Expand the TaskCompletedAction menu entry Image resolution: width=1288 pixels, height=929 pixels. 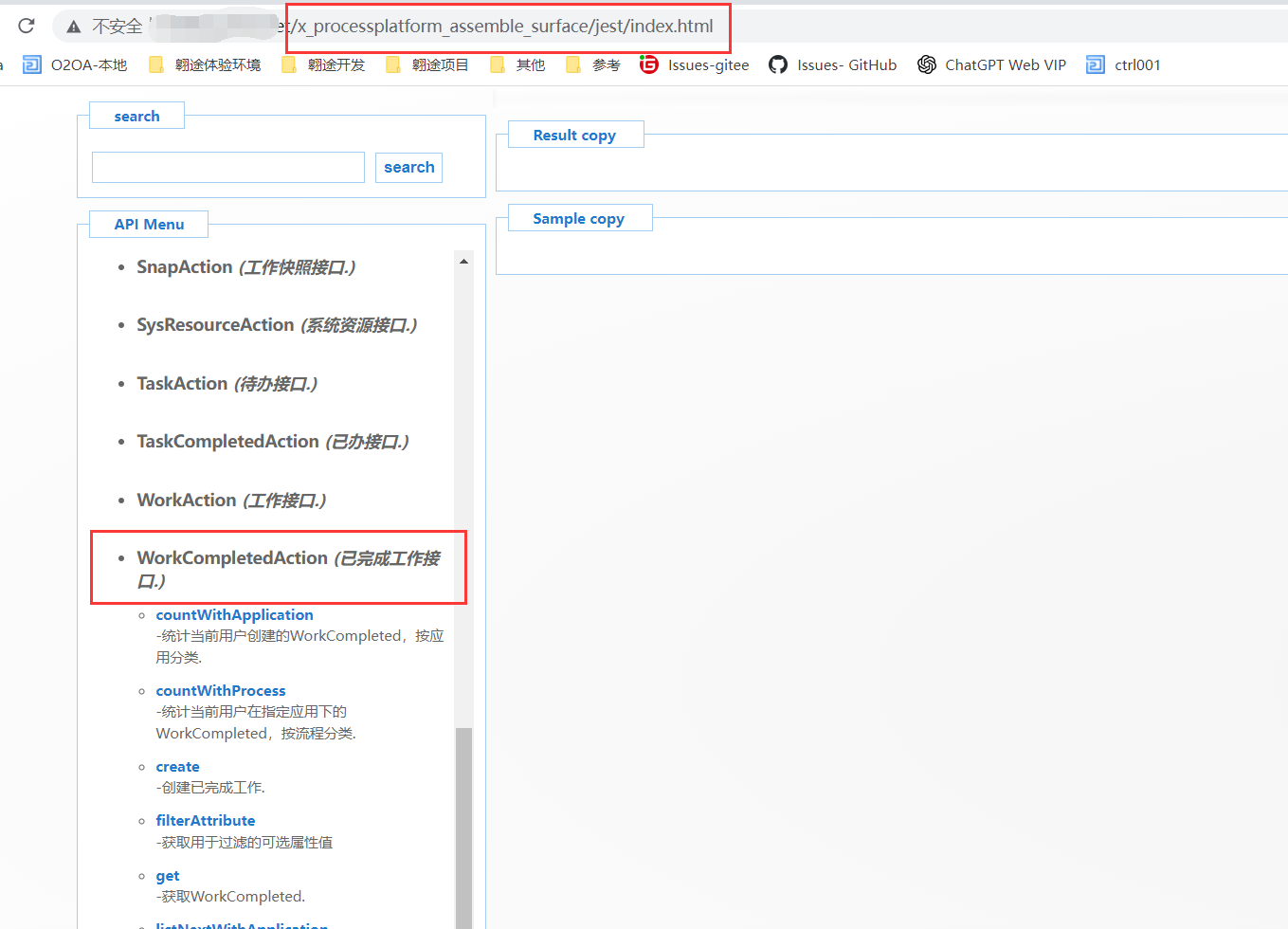[273, 442]
